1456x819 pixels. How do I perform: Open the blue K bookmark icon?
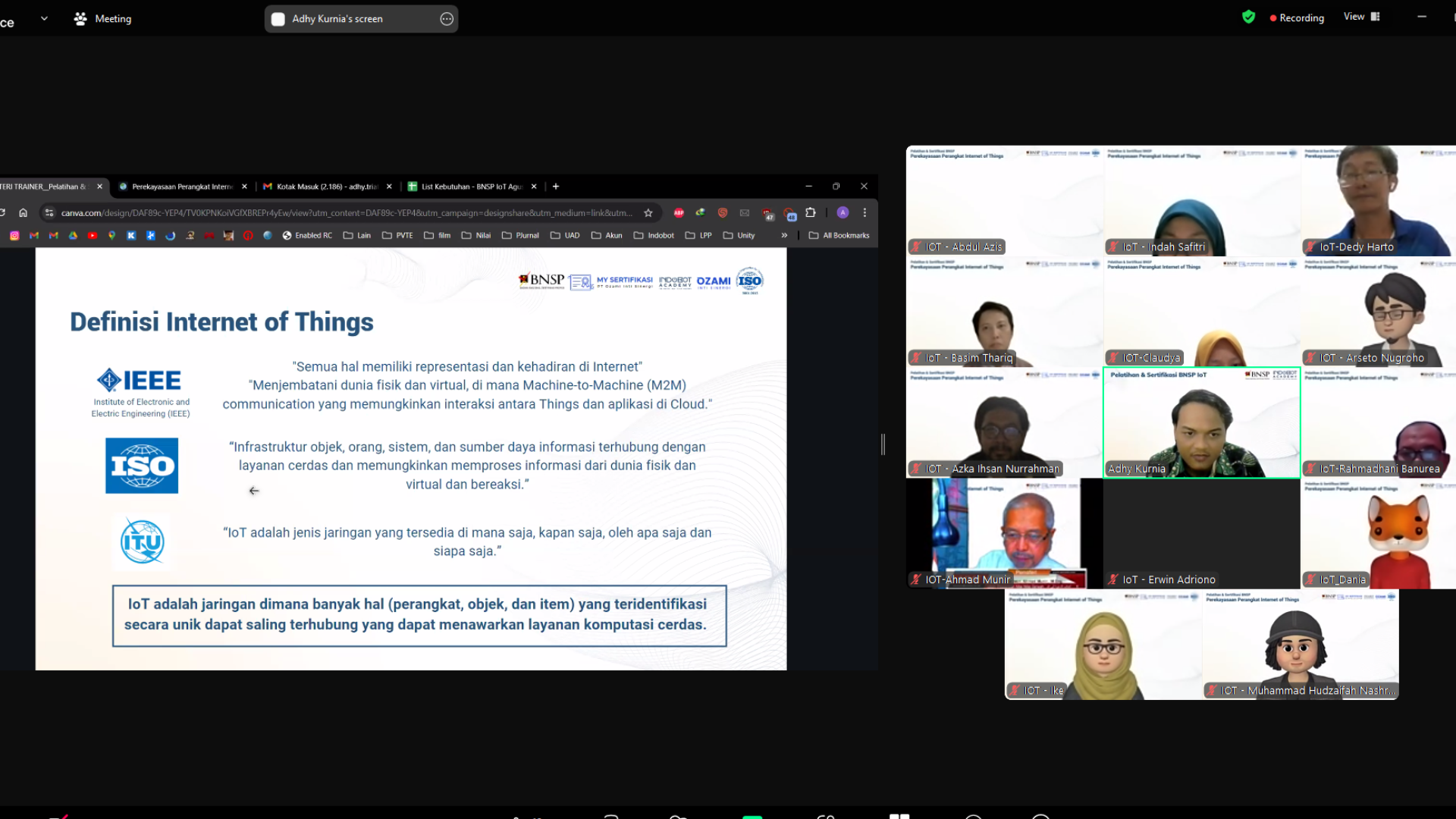[x=131, y=236]
